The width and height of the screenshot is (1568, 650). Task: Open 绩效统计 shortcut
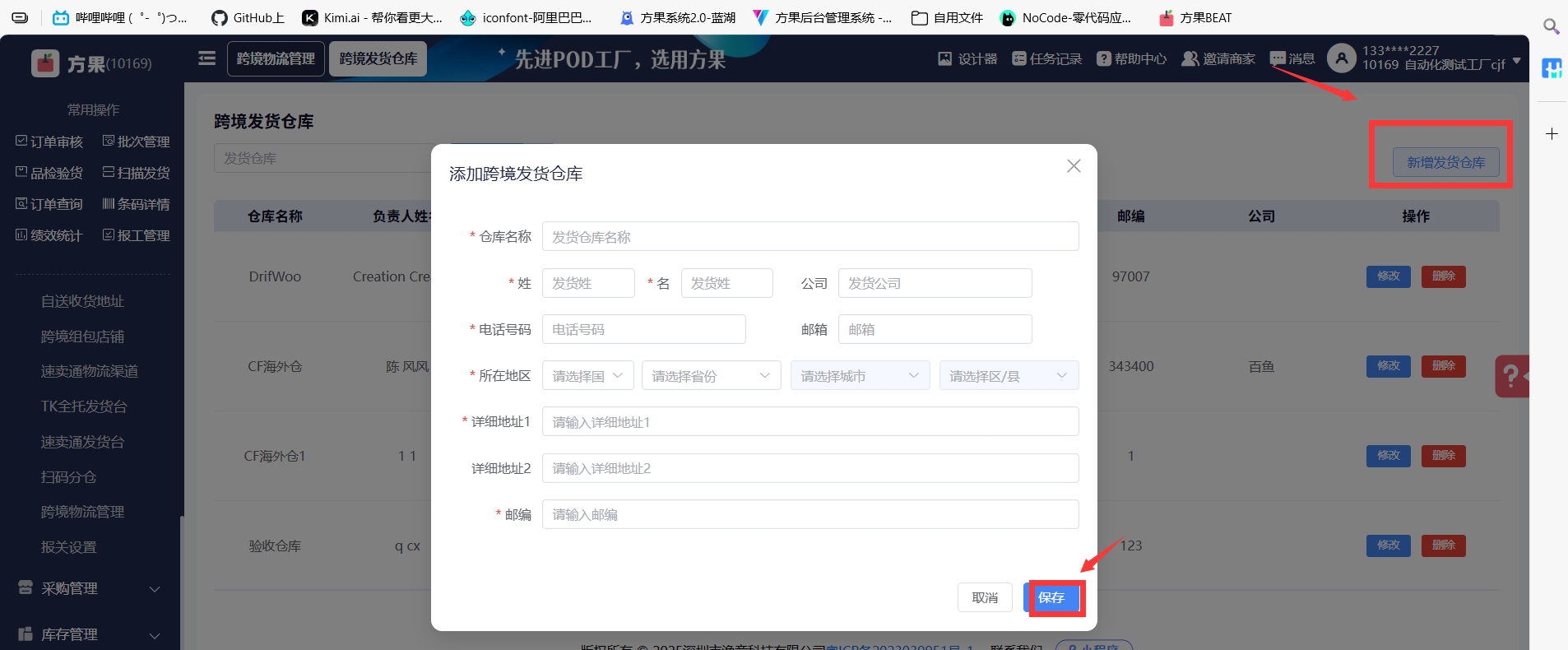click(x=49, y=235)
